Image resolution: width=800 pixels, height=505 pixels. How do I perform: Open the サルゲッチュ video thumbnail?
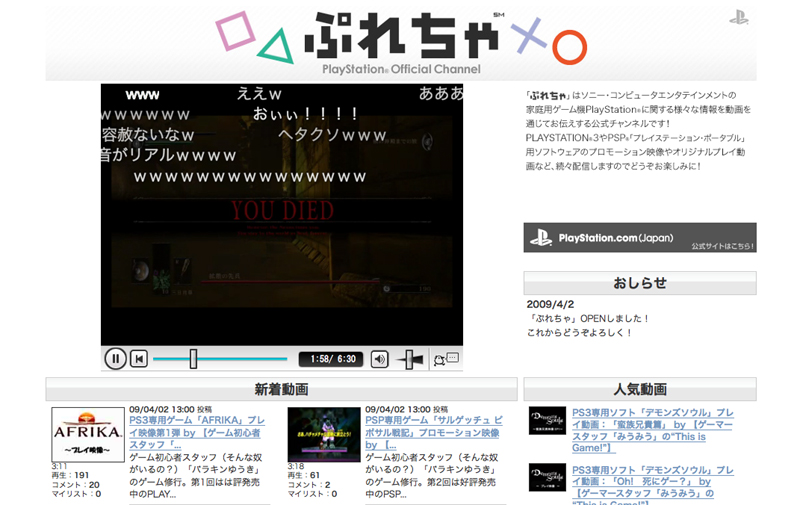(324, 435)
